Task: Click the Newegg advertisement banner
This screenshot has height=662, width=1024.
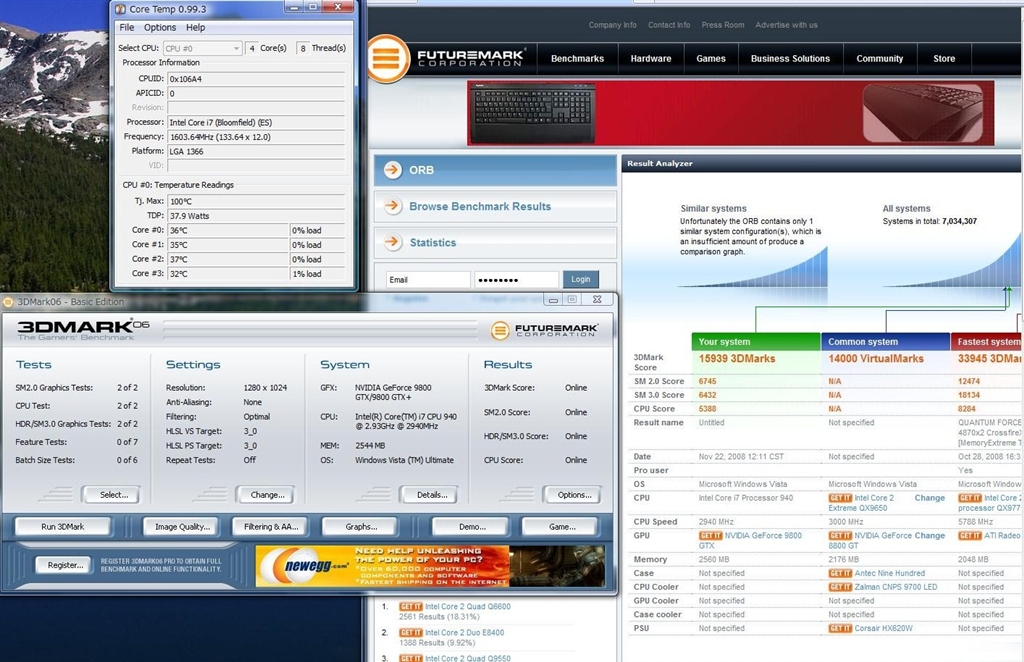Action: click(x=430, y=566)
